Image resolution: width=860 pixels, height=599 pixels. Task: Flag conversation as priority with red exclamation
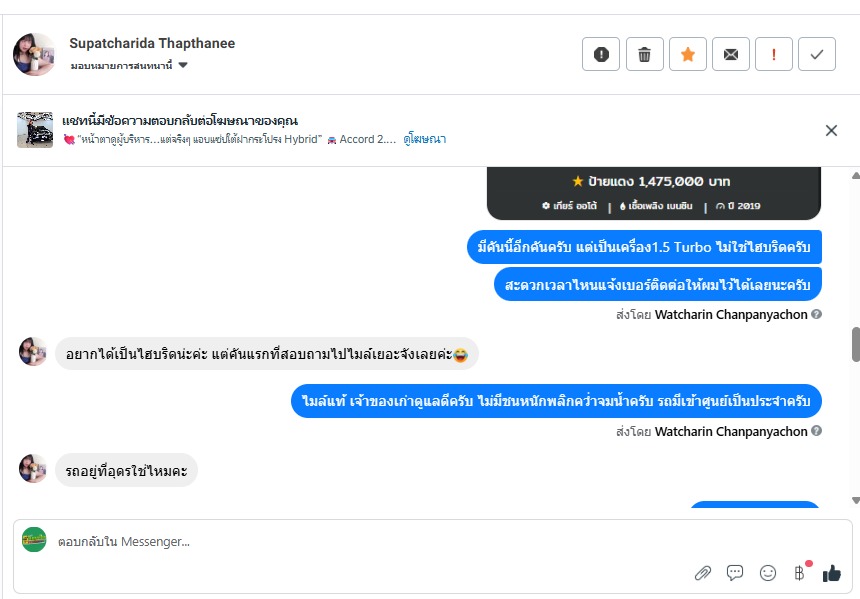click(x=774, y=54)
